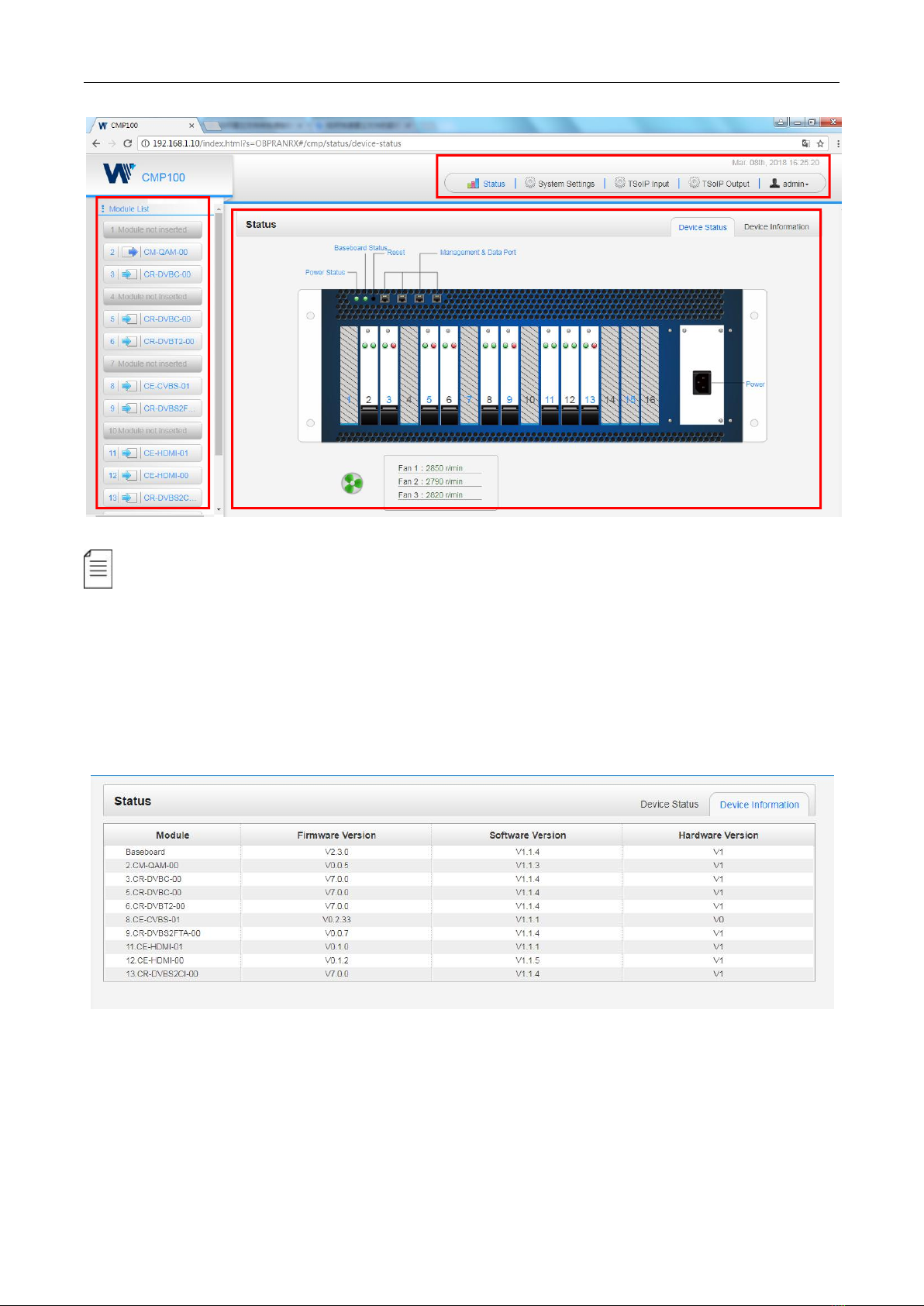
Task: Click the '2.CM-QAM-00' table row
Action: (x=459, y=866)
